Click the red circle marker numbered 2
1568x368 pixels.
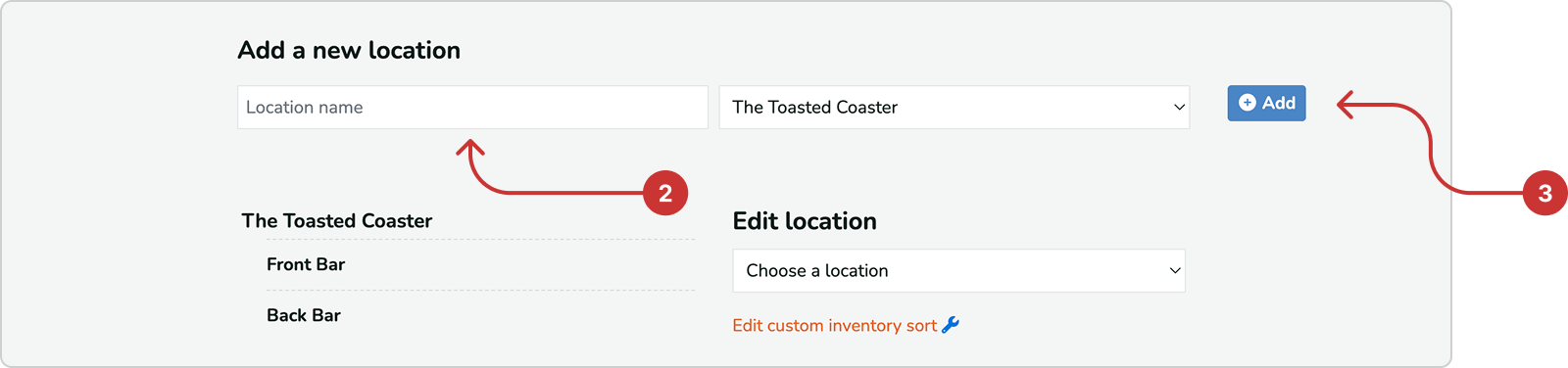point(665,193)
